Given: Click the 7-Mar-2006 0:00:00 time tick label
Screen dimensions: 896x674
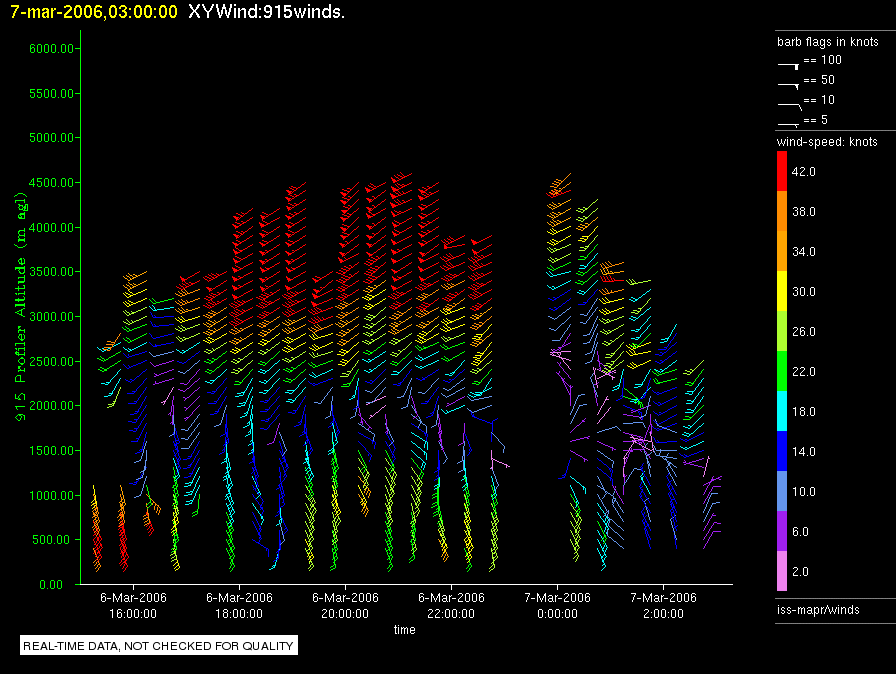Looking at the screenshot, I should [x=557, y=605].
